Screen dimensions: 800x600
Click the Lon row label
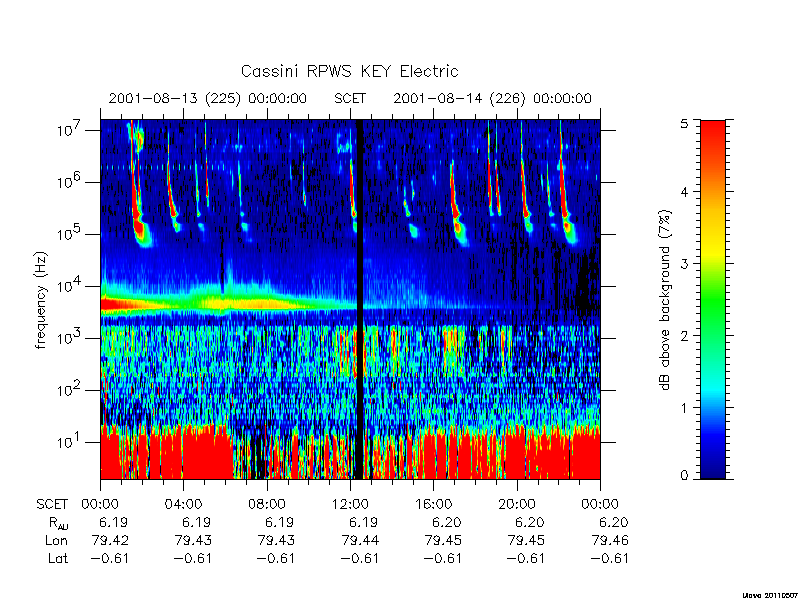point(57,540)
